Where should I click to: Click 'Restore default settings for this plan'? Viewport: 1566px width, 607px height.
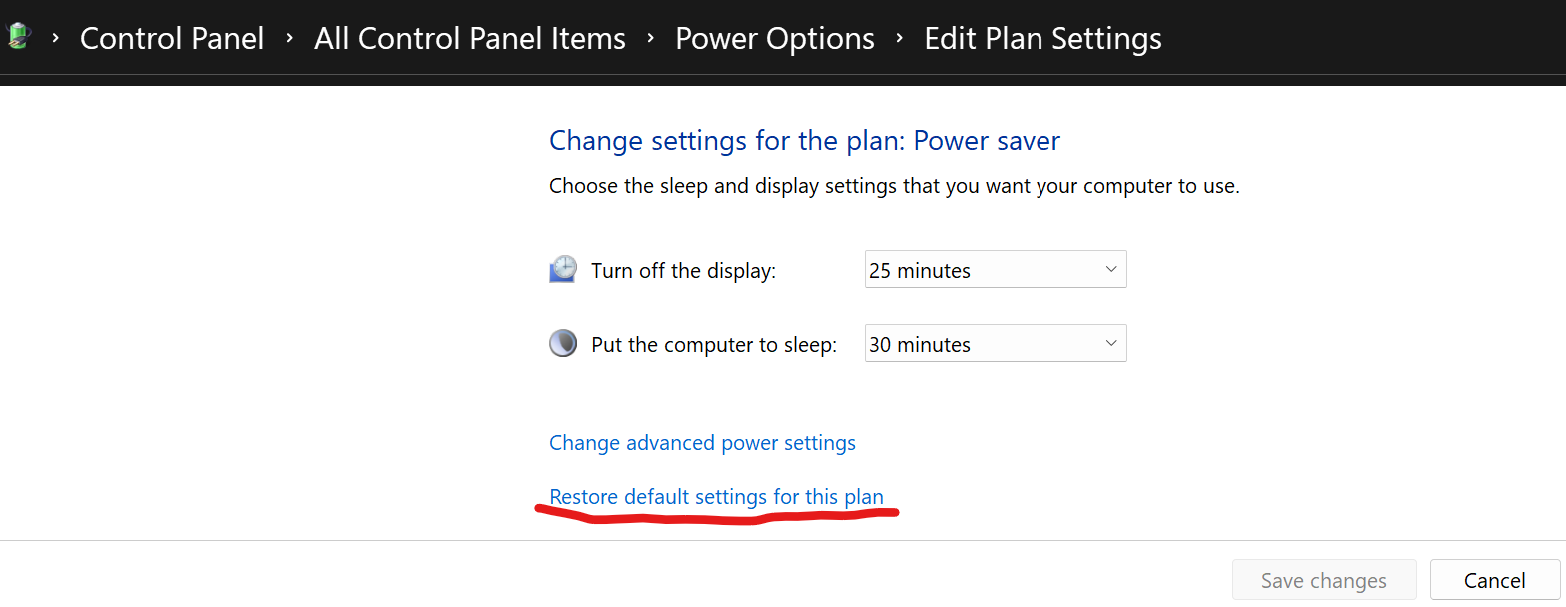716,496
